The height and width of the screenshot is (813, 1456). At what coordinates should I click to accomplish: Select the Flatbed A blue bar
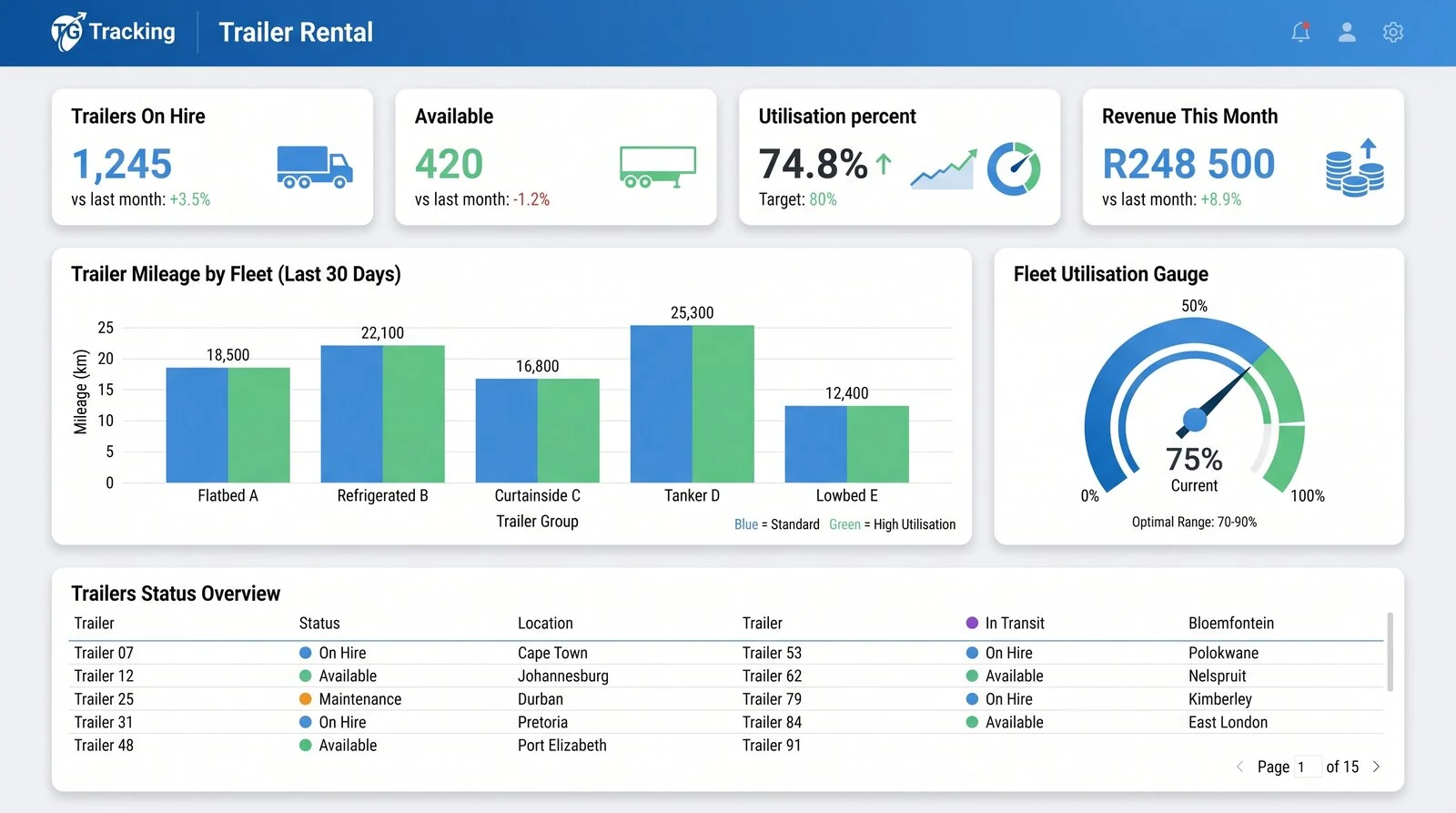[x=197, y=425]
